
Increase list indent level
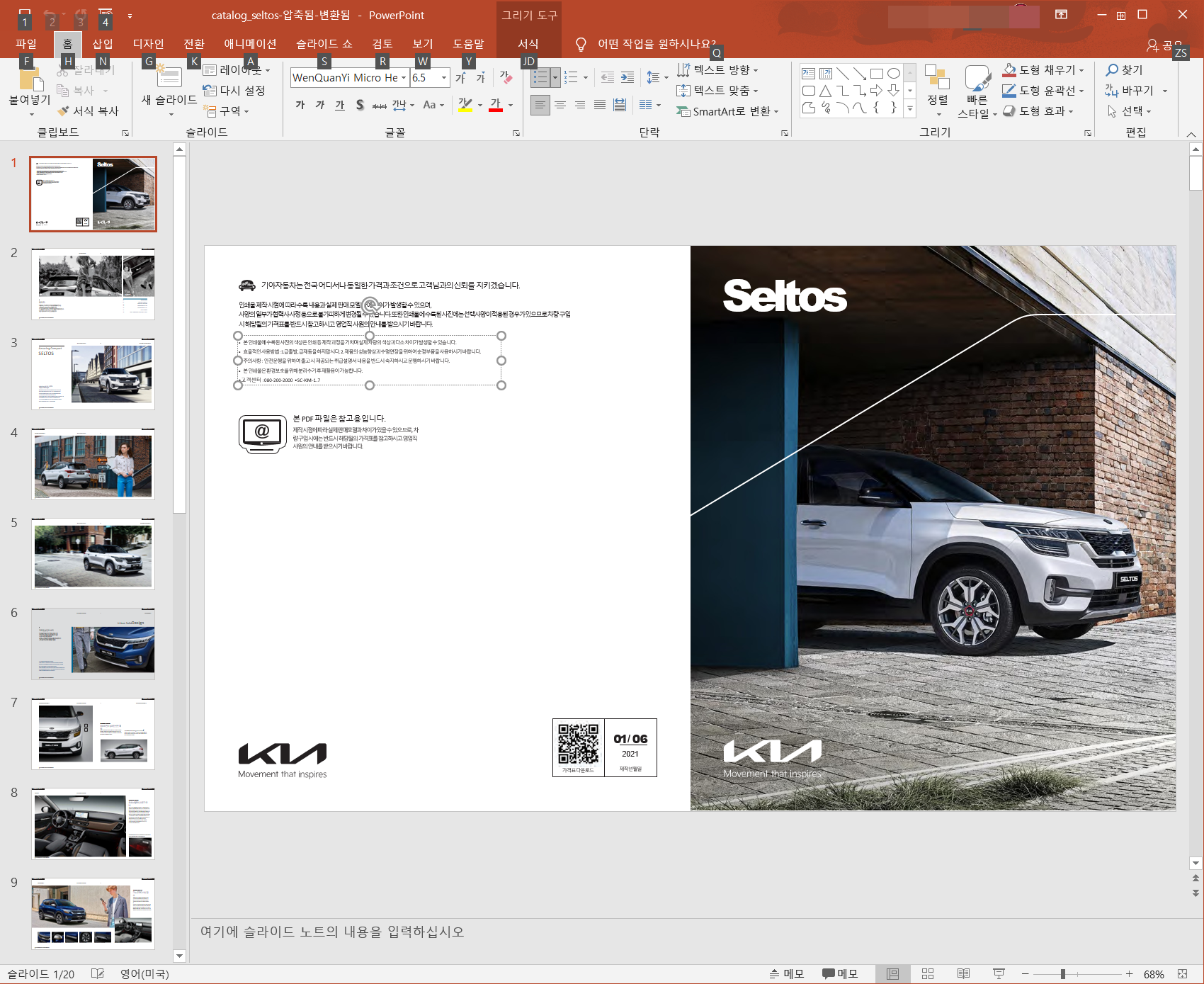627,78
